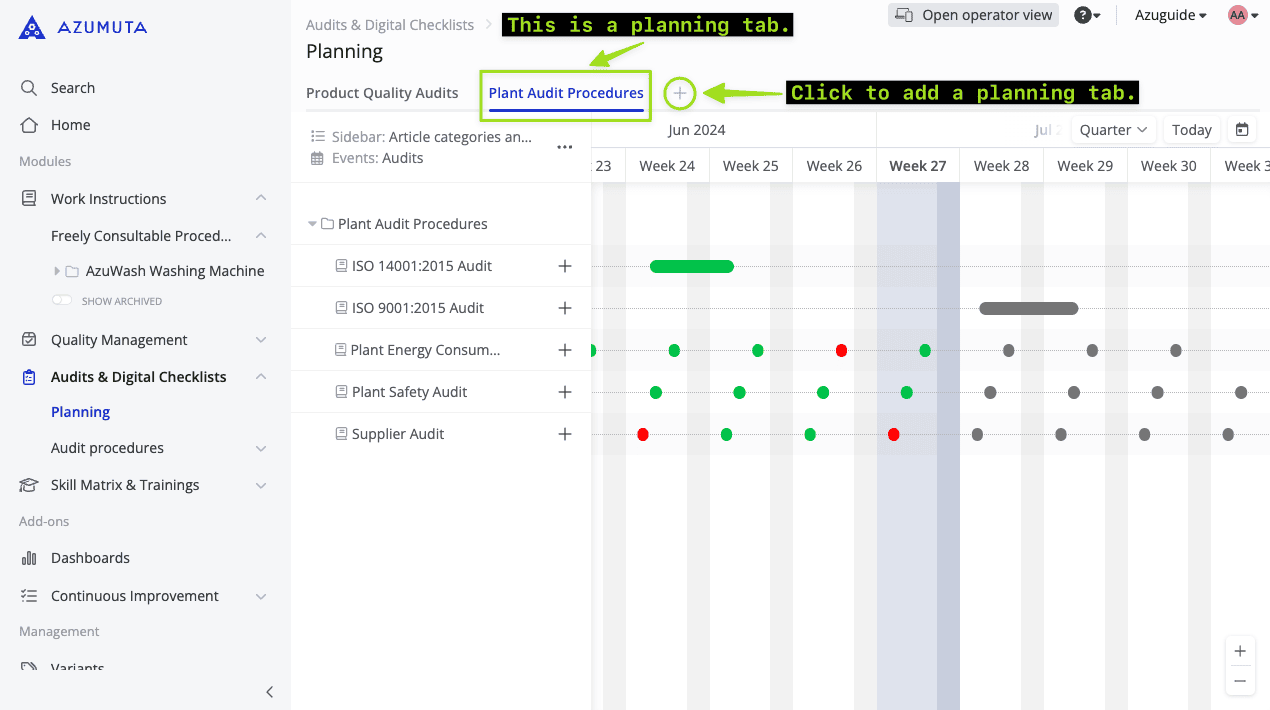Screen dimensions: 1270x710
Task: Switch to Product Quality Audits tab
Action: coord(382,93)
